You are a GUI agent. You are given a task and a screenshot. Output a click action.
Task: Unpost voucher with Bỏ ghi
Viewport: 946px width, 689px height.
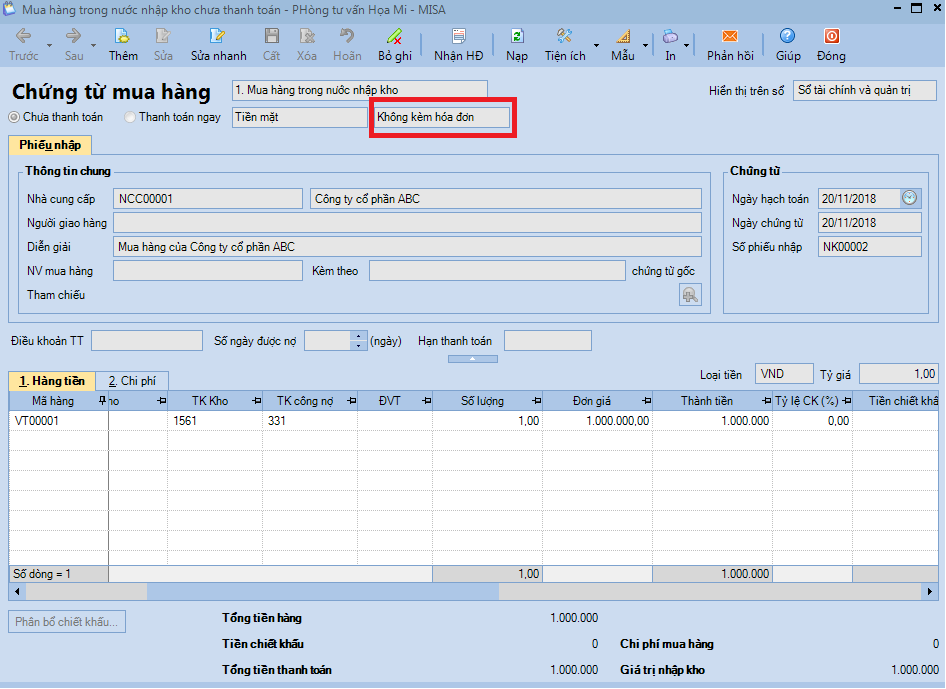395,45
